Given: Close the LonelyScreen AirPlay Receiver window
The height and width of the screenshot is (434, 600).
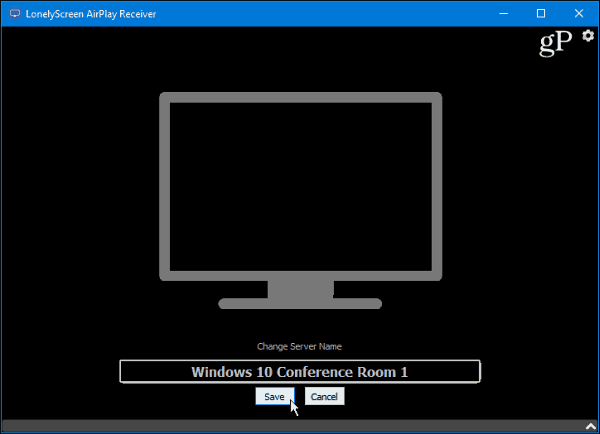Looking at the screenshot, I should click(579, 14).
